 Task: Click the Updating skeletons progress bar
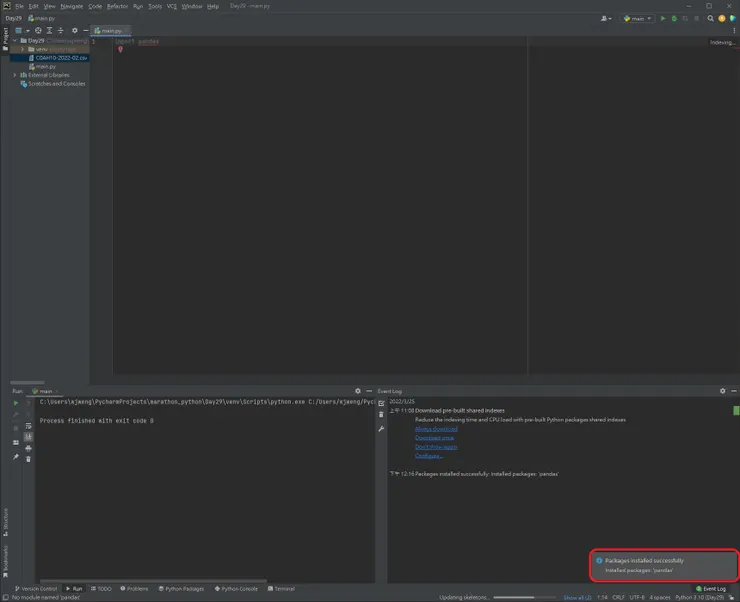525,597
